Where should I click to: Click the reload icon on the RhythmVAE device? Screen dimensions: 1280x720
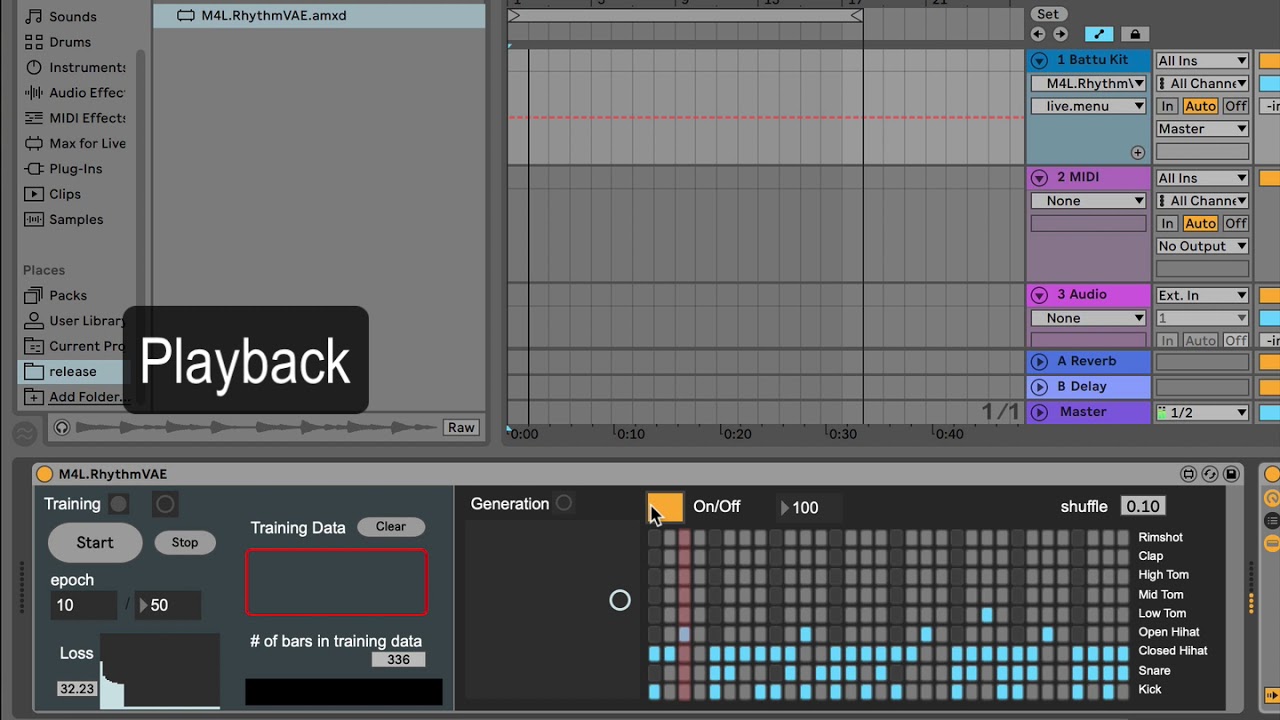(1210, 474)
